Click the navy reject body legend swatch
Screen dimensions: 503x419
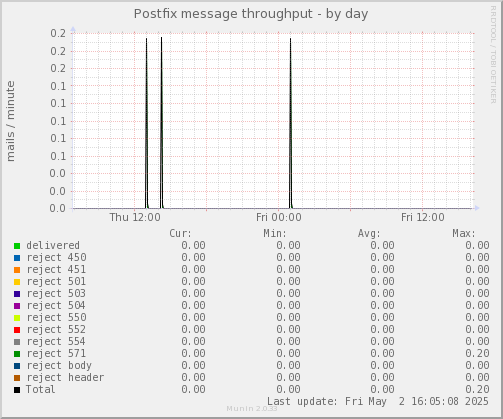click(x=17, y=366)
